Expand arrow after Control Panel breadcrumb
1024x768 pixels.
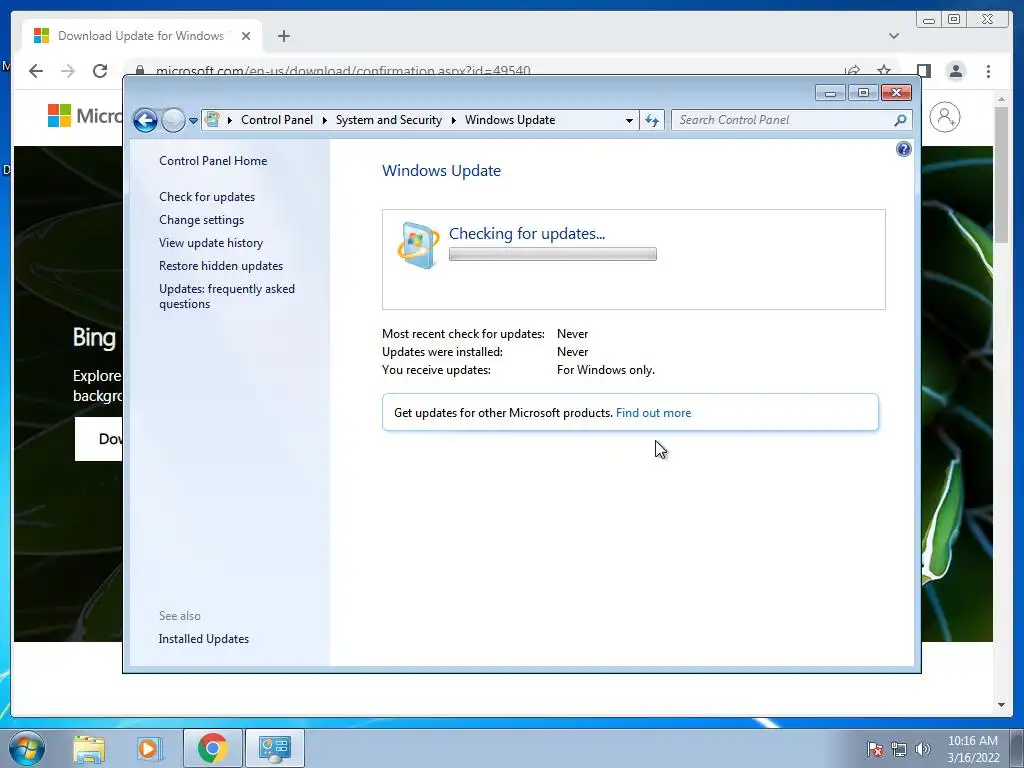point(325,120)
